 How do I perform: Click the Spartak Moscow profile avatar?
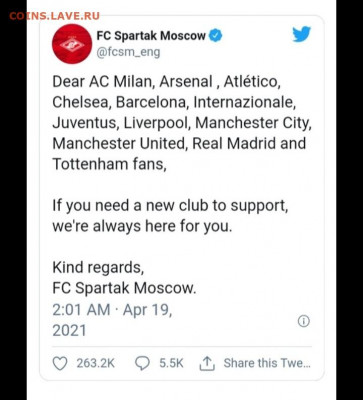coord(72,44)
